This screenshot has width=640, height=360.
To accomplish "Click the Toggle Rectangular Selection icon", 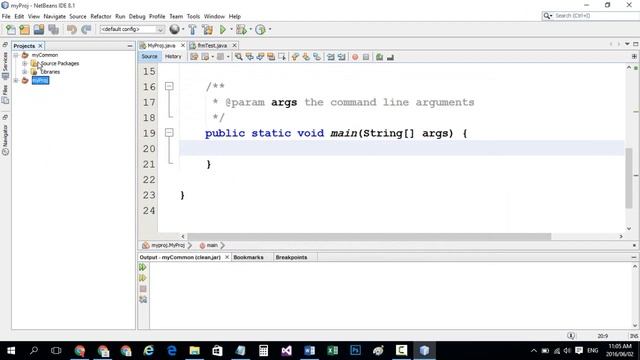I will (282, 57).
